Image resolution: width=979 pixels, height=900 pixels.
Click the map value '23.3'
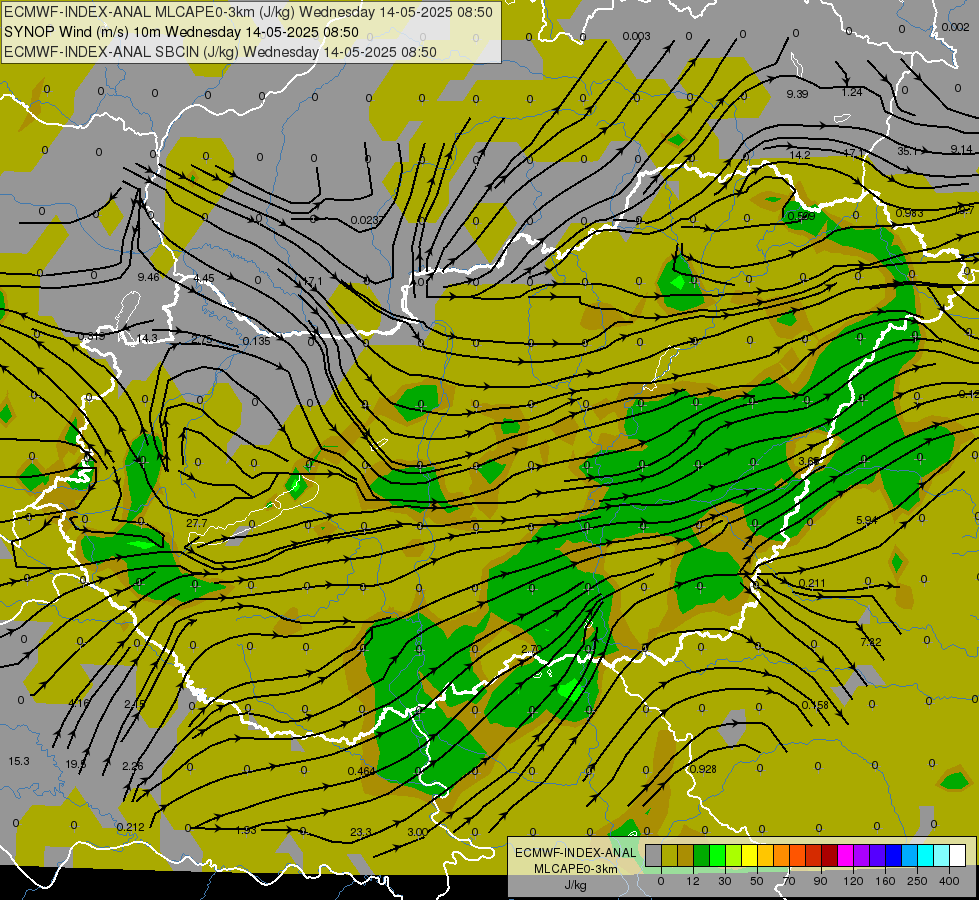361,831
